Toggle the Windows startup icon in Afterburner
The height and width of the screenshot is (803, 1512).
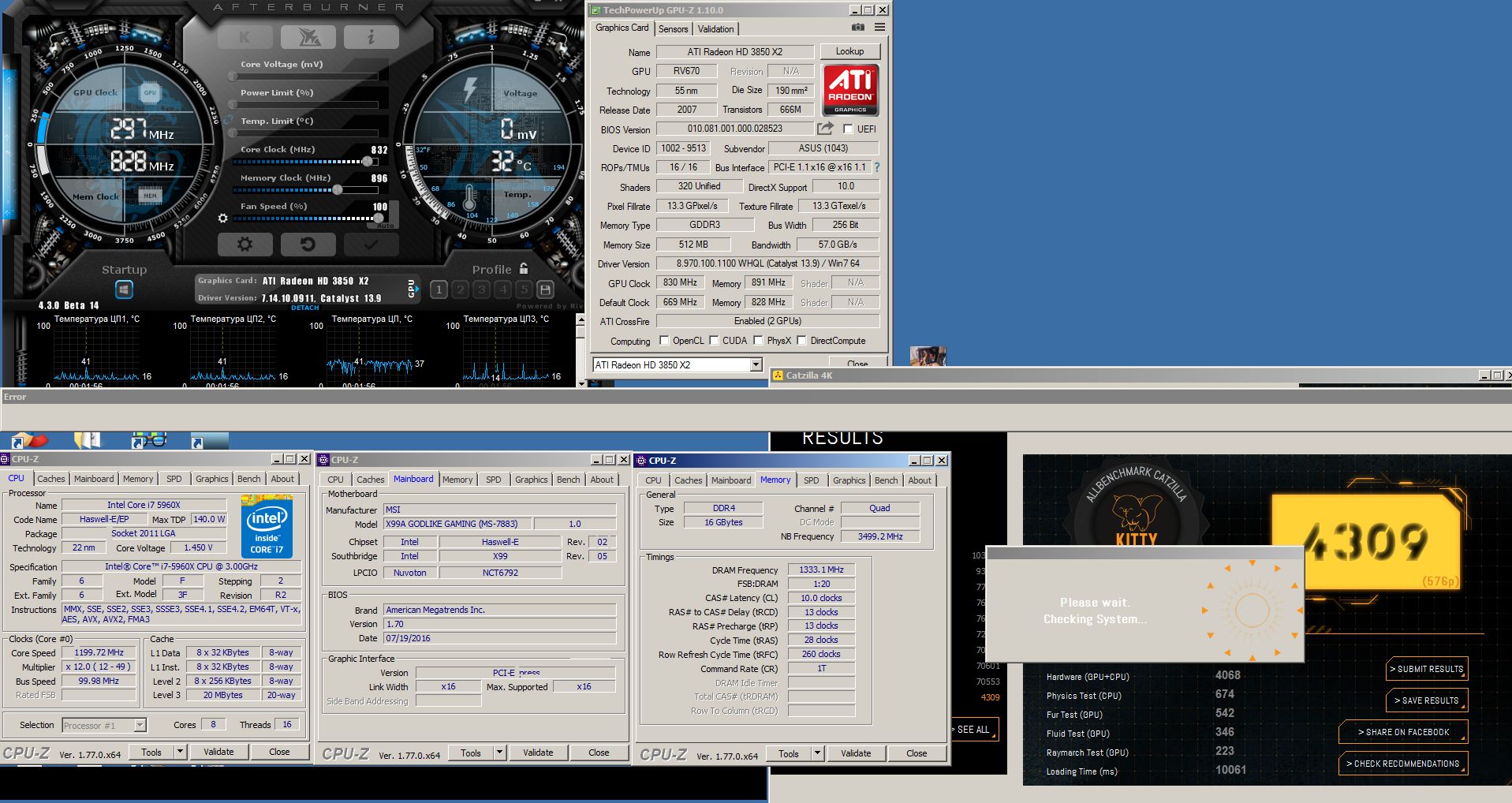pos(124,289)
